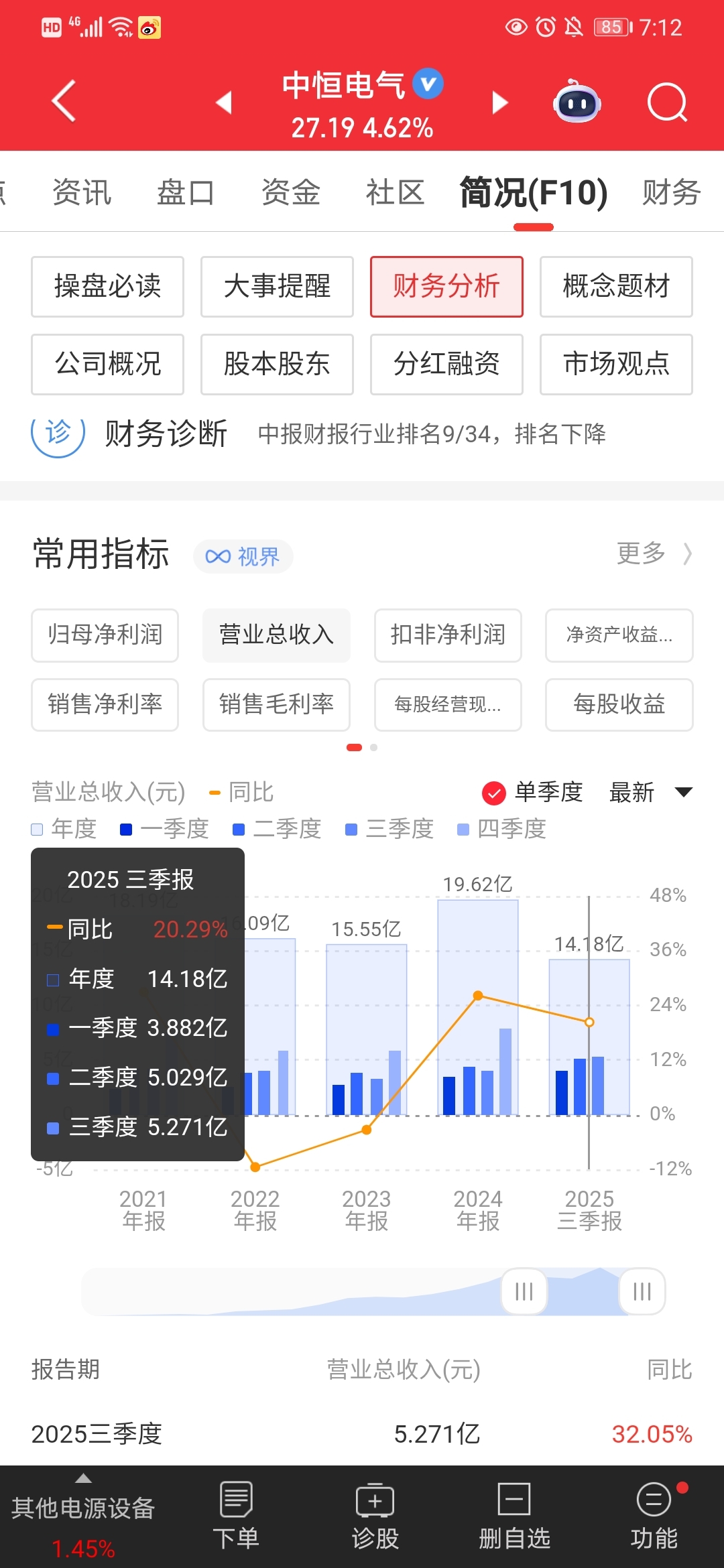This screenshot has width=724, height=1568.
Task: Tap the 2023 年报 bar in chart
Action: point(367,1030)
